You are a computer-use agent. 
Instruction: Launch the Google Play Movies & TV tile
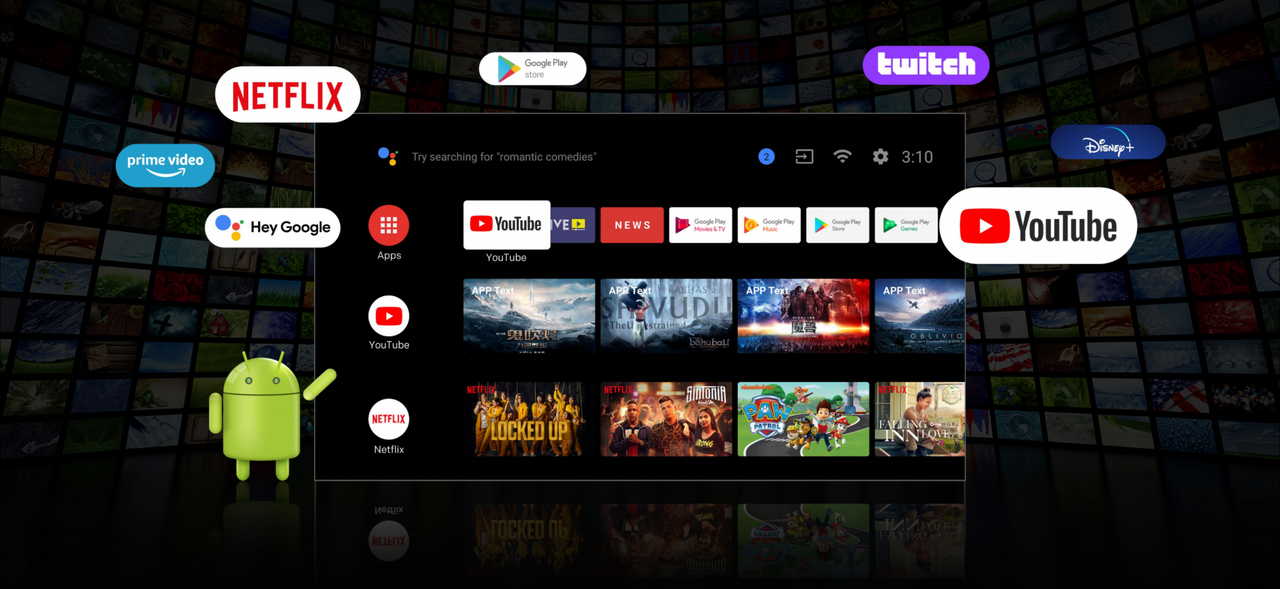tap(700, 225)
